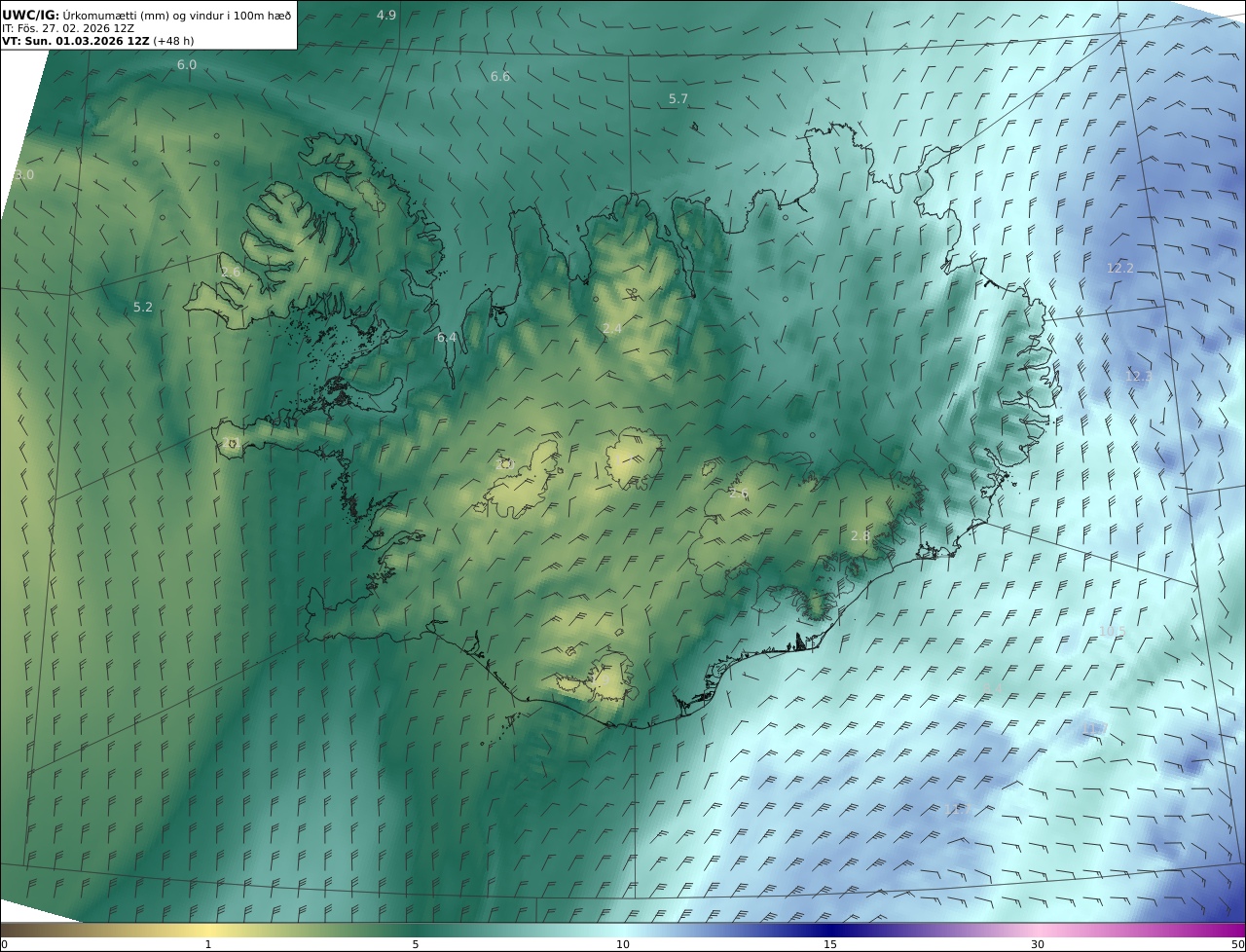
Task: Click the 10 tick on color scale
Action: point(623,944)
